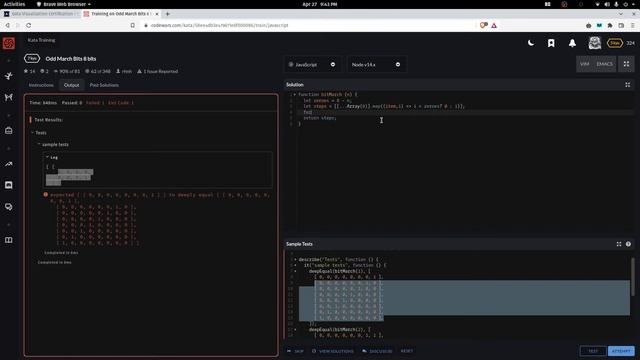Switch to the Instructions tab
Screen dimensions: 640x360
click(x=41, y=85)
